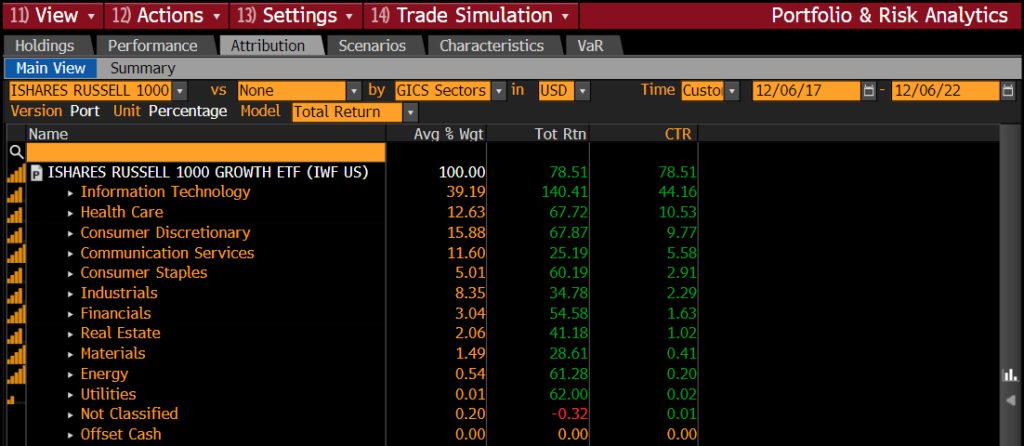Screen dimensions: 1024x446
Task: Open the Settings menu
Action: click(296, 15)
